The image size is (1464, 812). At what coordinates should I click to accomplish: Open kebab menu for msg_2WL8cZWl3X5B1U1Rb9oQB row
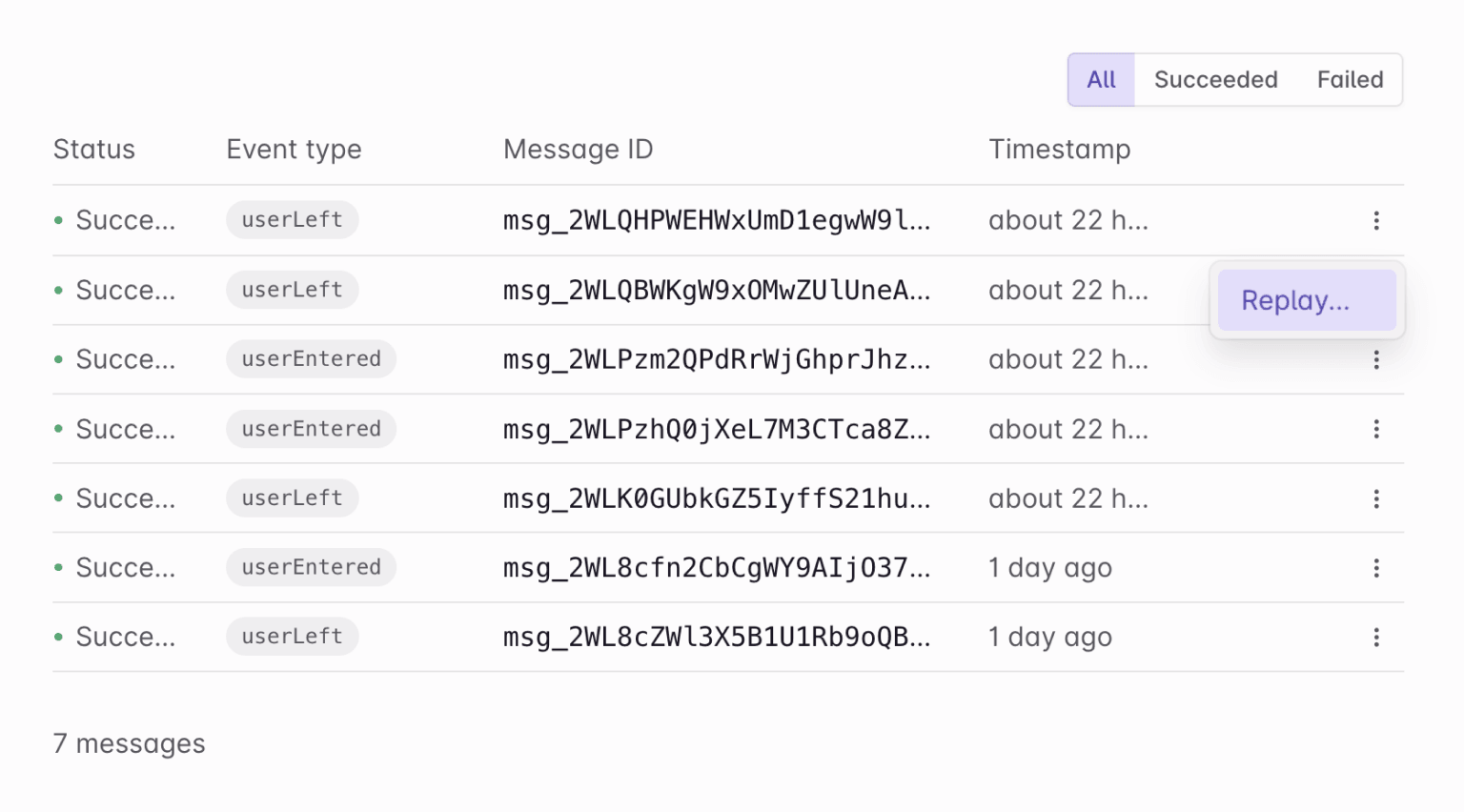[x=1375, y=638]
